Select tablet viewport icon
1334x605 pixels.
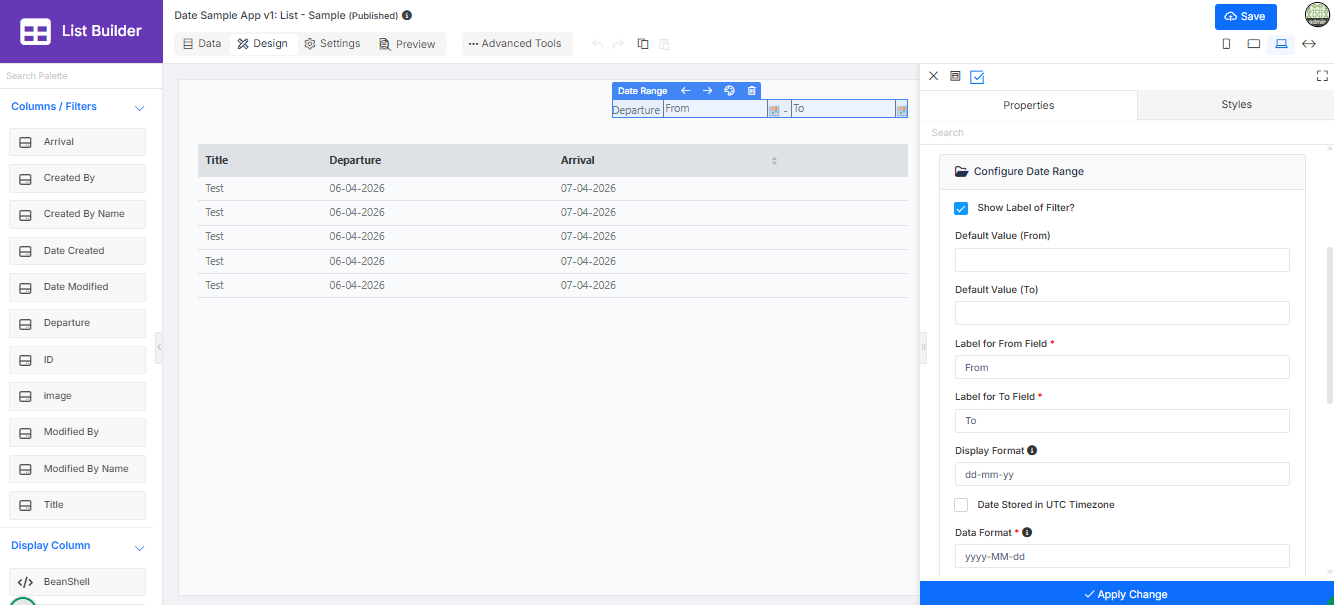[x=1253, y=44]
